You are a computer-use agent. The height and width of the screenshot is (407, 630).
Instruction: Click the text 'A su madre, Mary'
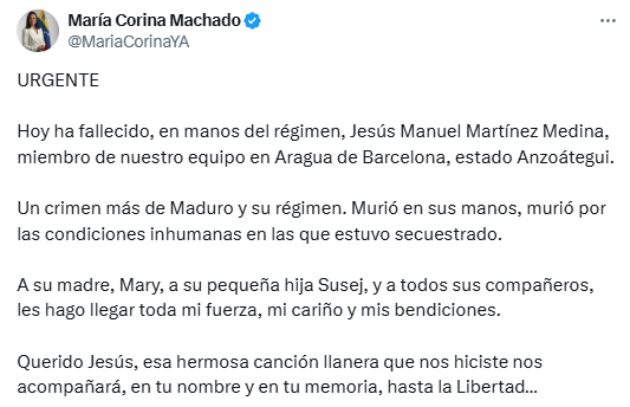(x=88, y=286)
